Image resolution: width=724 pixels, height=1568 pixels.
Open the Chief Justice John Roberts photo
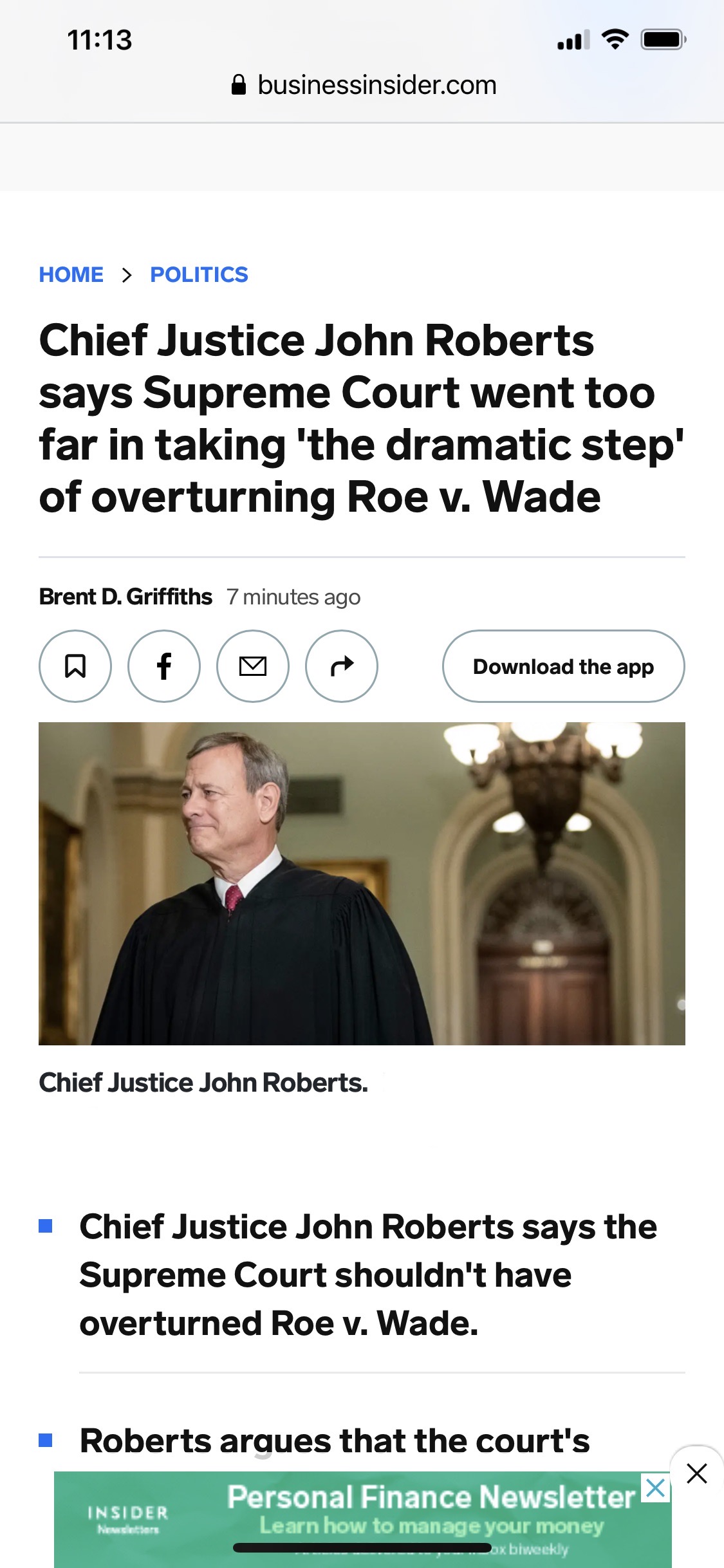click(x=362, y=883)
